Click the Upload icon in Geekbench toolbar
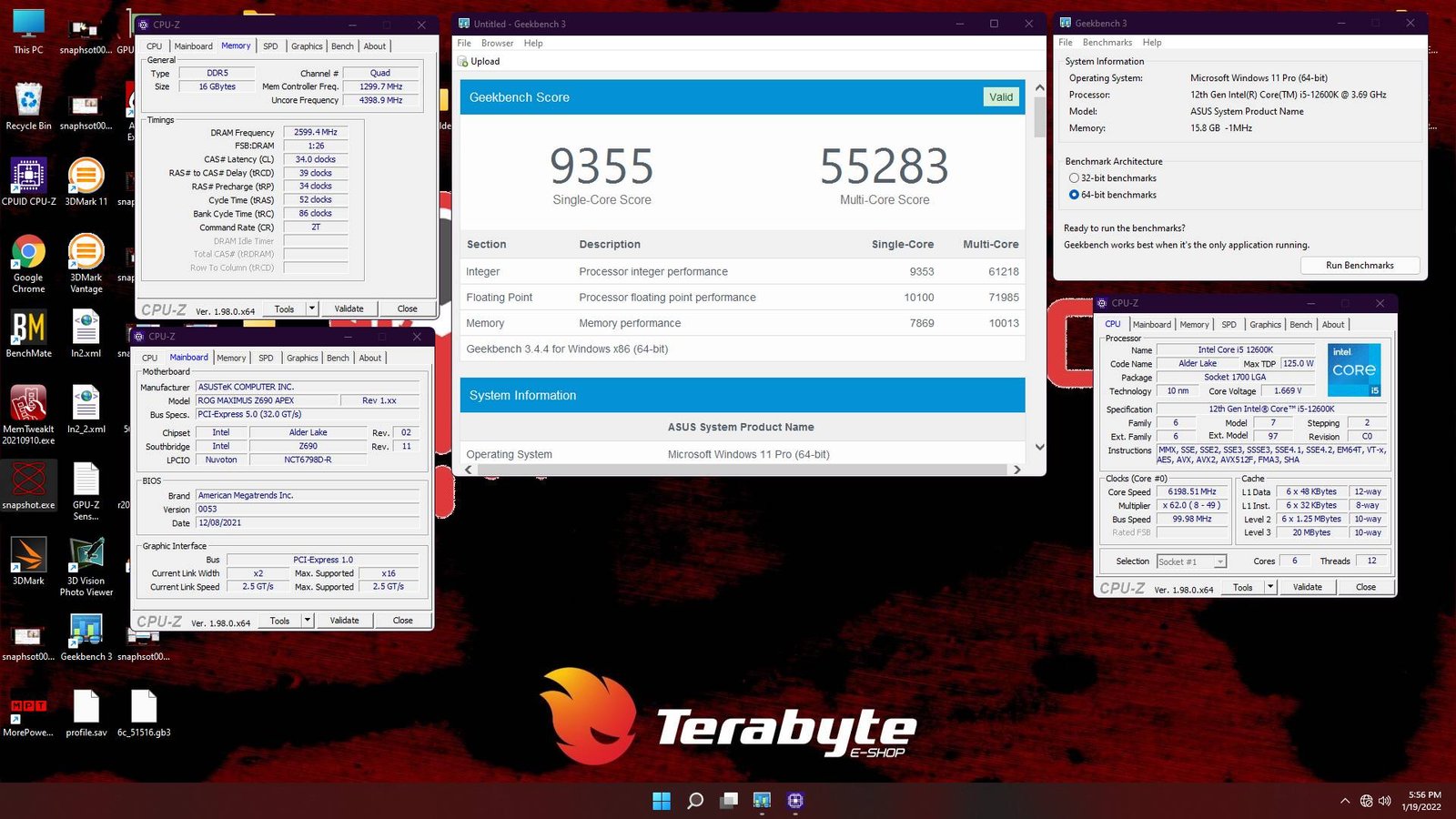This screenshot has height=819, width=1456. tap(464, 61)
